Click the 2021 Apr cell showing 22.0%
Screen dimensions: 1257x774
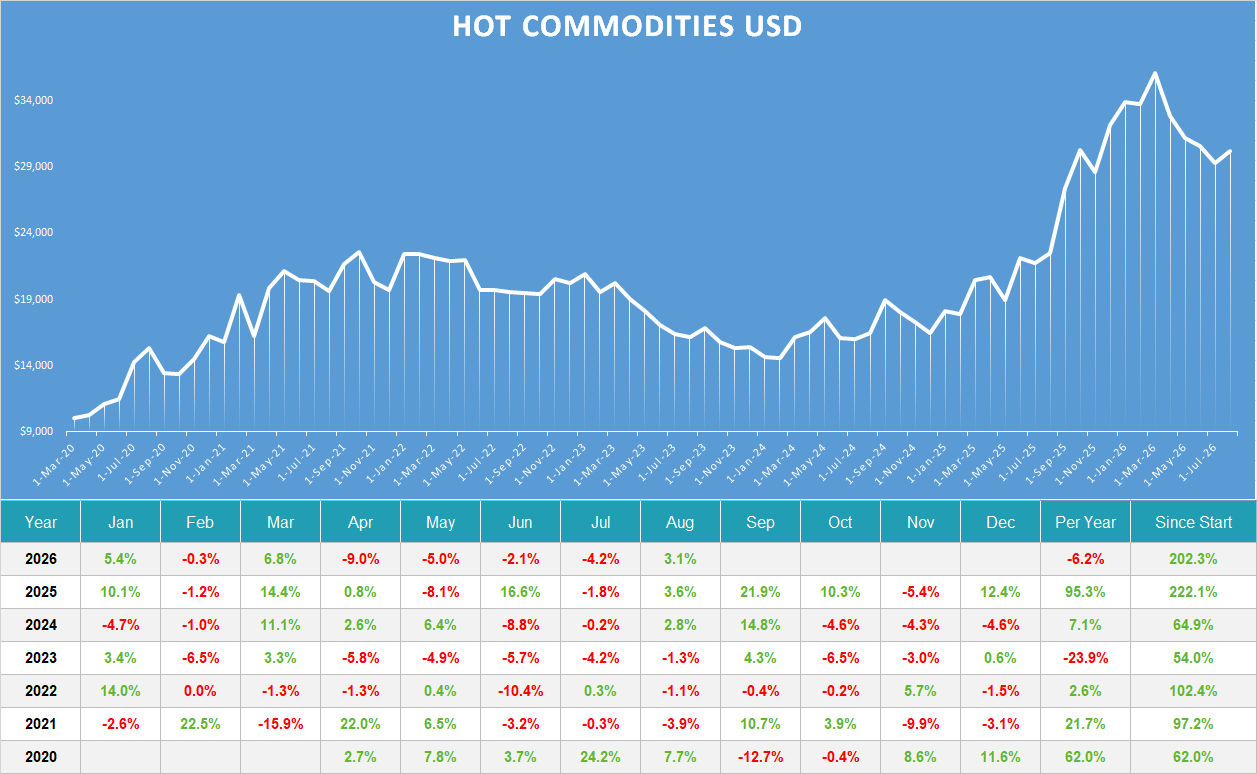pyautogui.click(x=360, y=724)
